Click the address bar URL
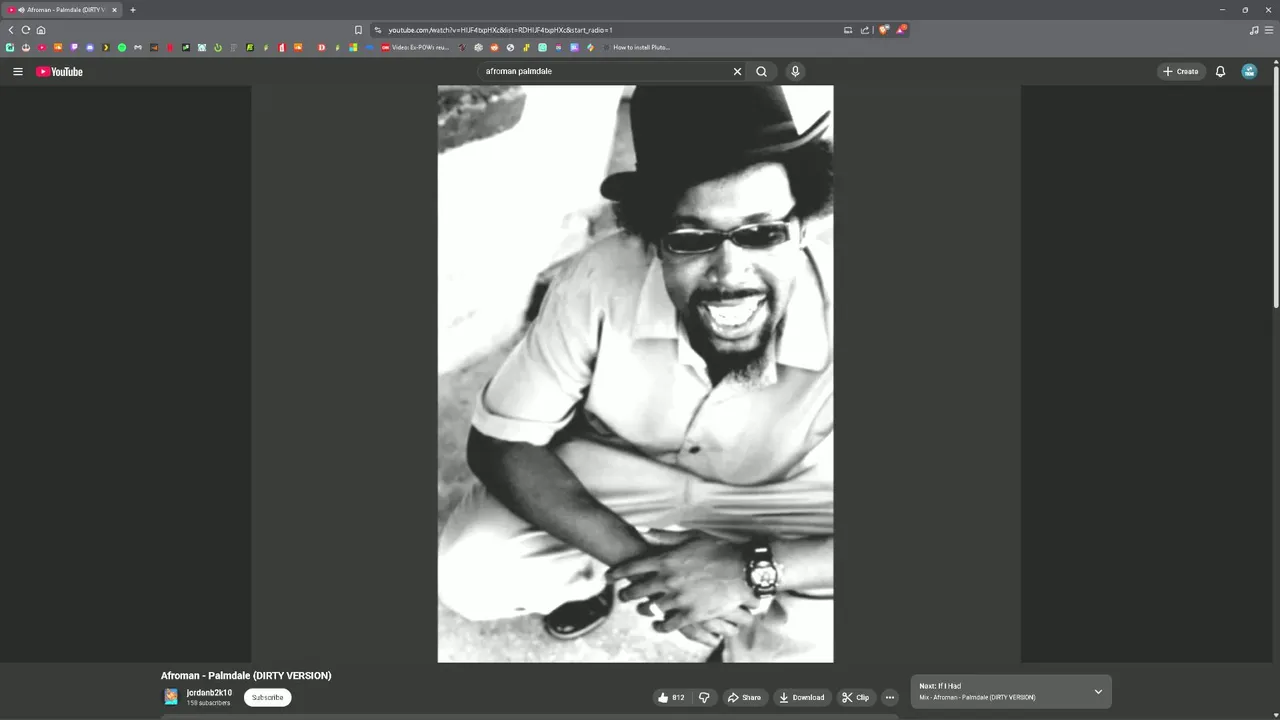The height and width of the screenshot is (720, 1280). click(x=500, y=30)
